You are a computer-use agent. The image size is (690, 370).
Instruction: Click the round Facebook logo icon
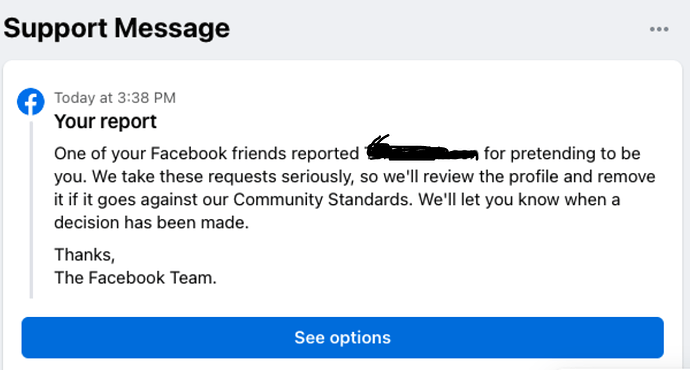click(31, 102)
